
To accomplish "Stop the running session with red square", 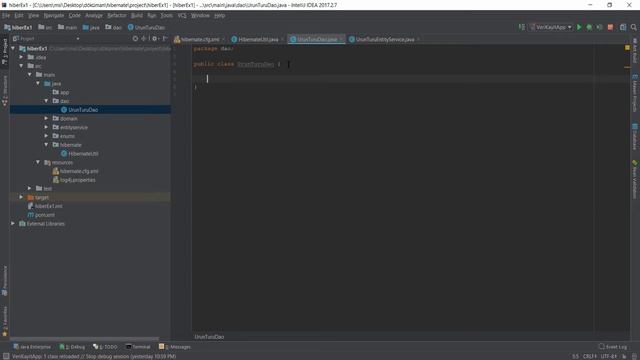I will [610, 27].
